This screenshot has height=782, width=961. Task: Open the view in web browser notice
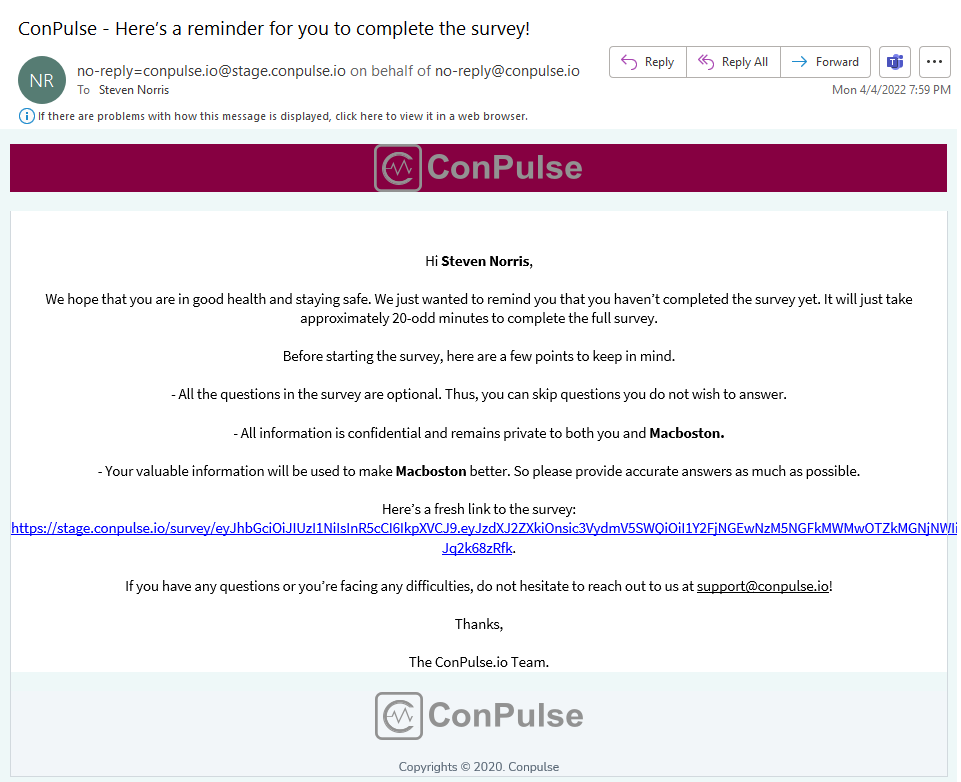[x=283, y=116]
